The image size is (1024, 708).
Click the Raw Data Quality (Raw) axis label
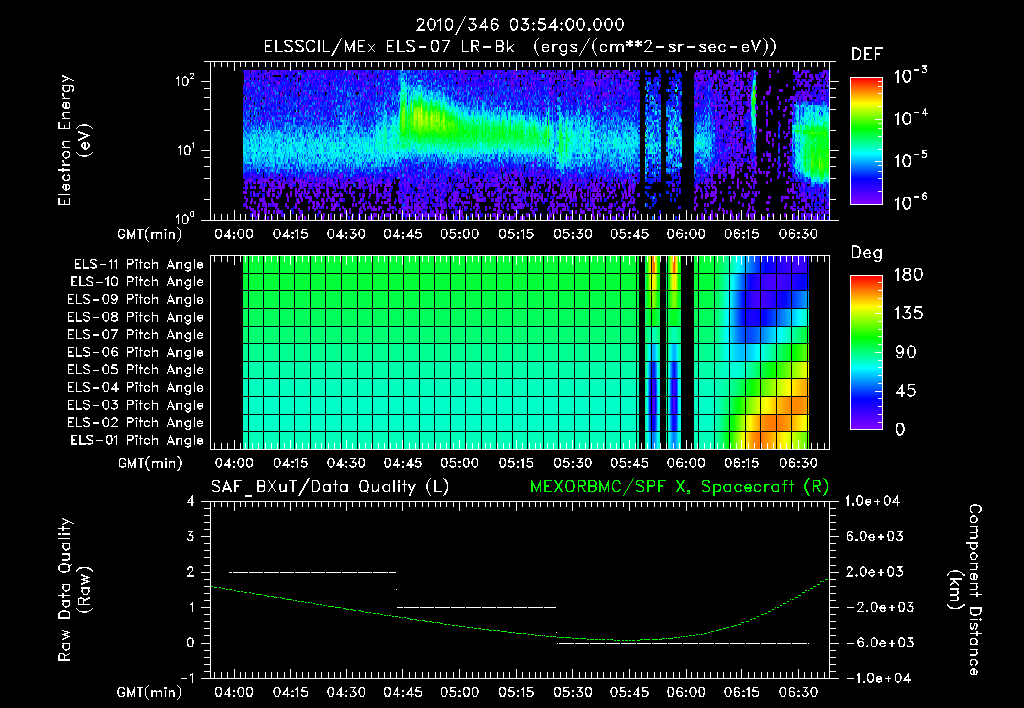point(74,590)
